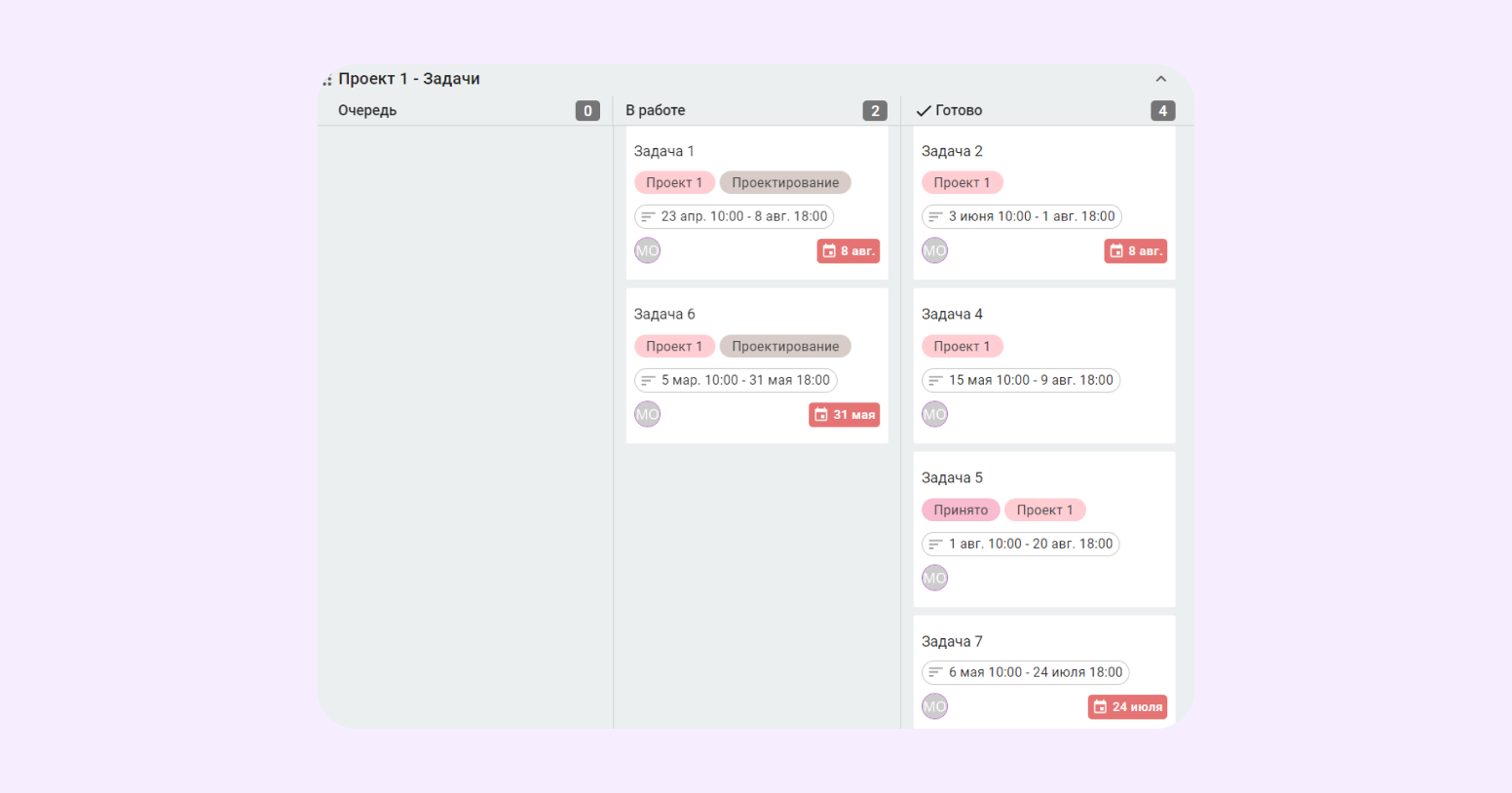Click the Проектирование tag on Задача 6
This screenshot has height=793, width=1512.
tap(785, 346)
